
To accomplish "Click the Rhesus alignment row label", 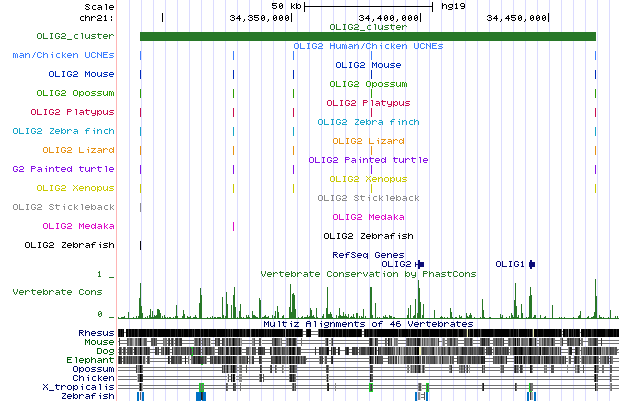I will click(95, 333).
